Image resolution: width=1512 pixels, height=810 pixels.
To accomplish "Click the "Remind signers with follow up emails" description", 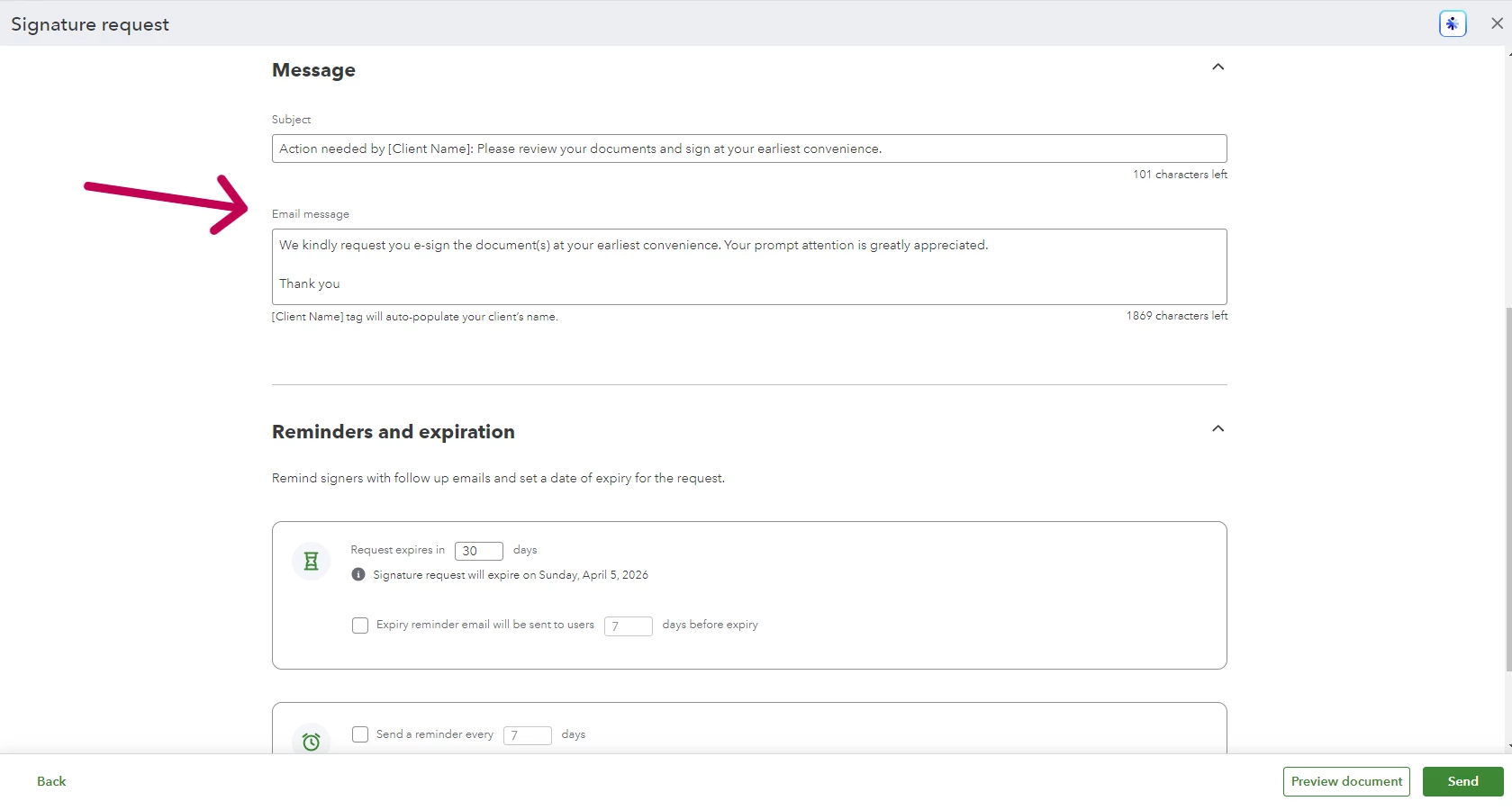I will coord(498,478).
